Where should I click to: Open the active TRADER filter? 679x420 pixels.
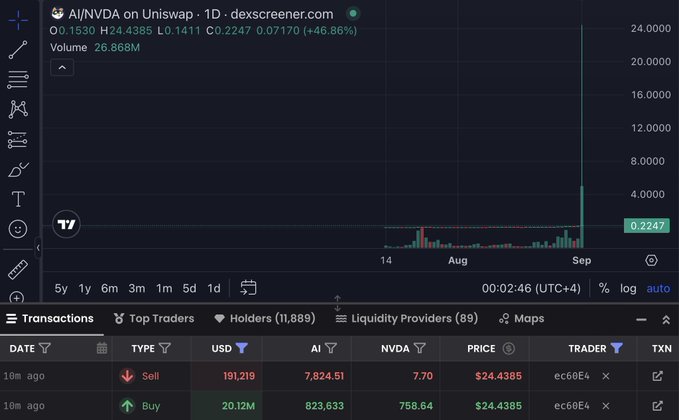617,348
